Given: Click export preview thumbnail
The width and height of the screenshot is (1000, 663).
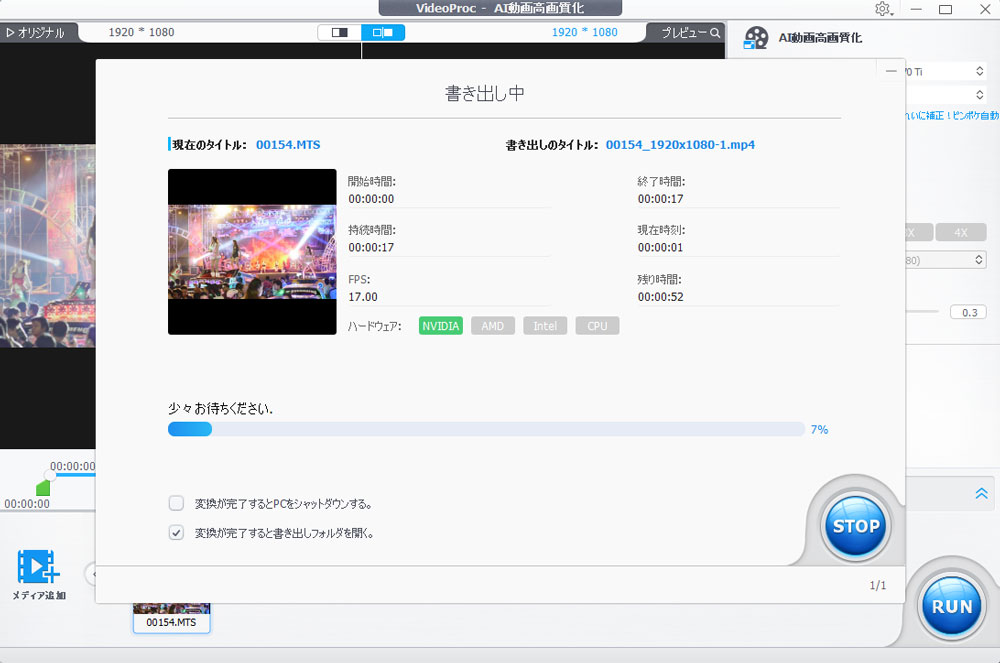Looking at the screenshot, I should tap(252, 252).
